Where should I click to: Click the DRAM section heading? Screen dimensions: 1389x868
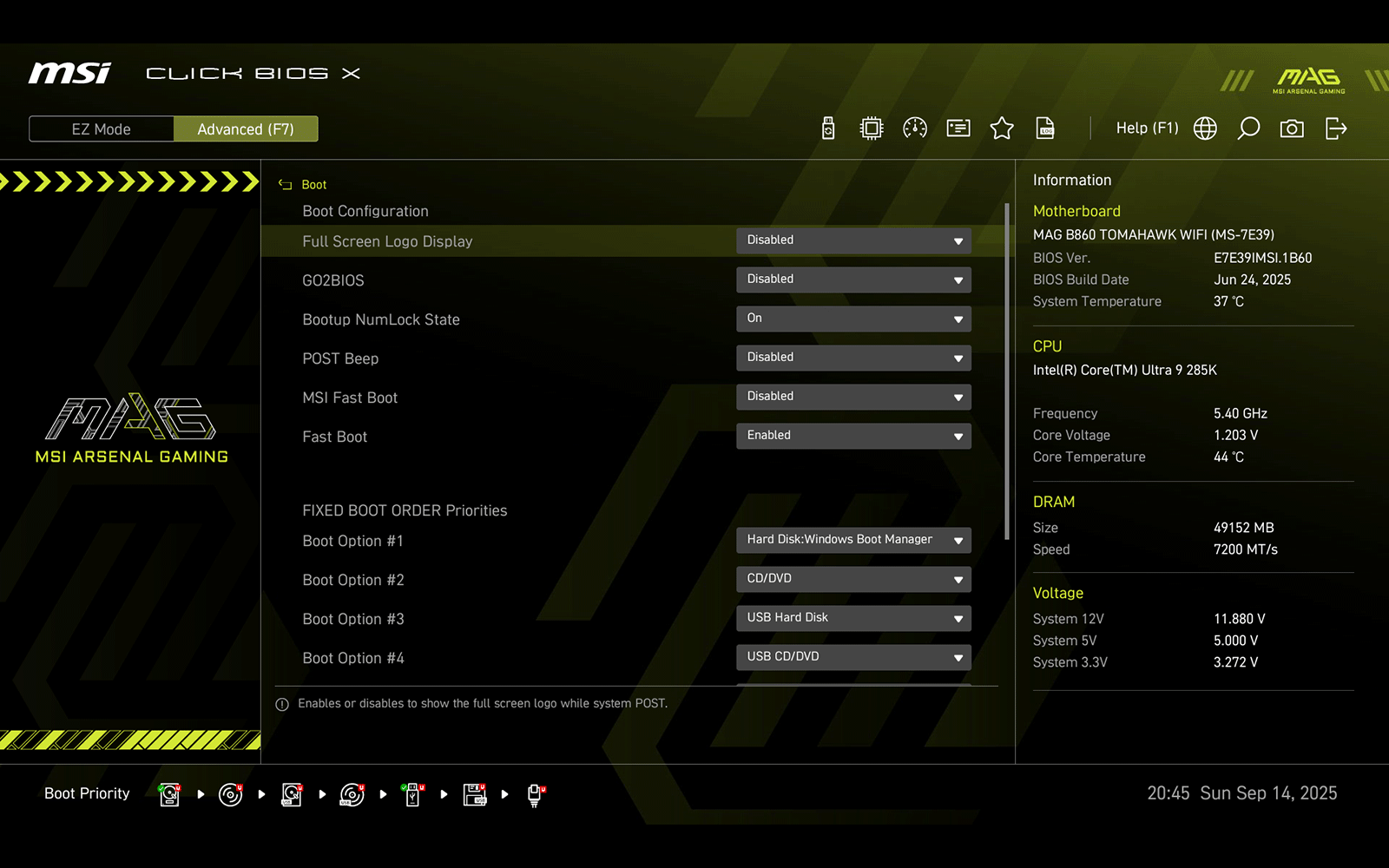click(x=1054, y=502)
